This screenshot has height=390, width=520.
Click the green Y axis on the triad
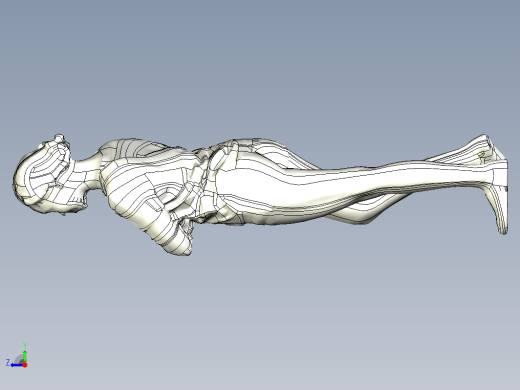point(25,355)
